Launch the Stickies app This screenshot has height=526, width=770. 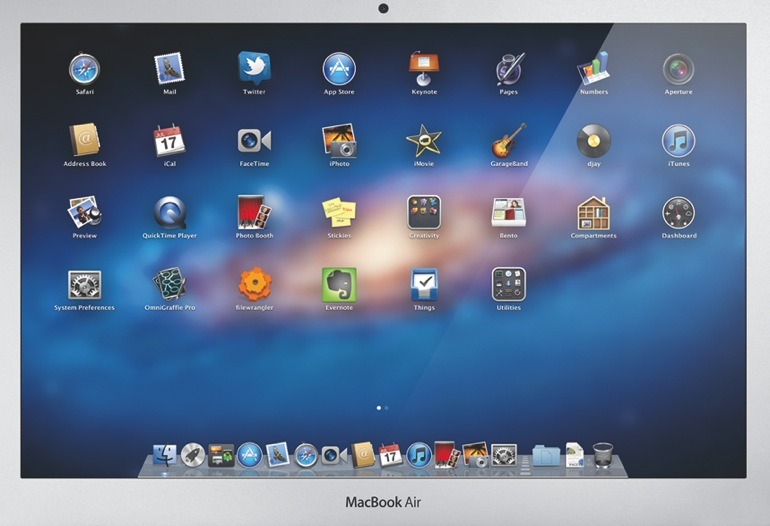[x=339, y=212]
